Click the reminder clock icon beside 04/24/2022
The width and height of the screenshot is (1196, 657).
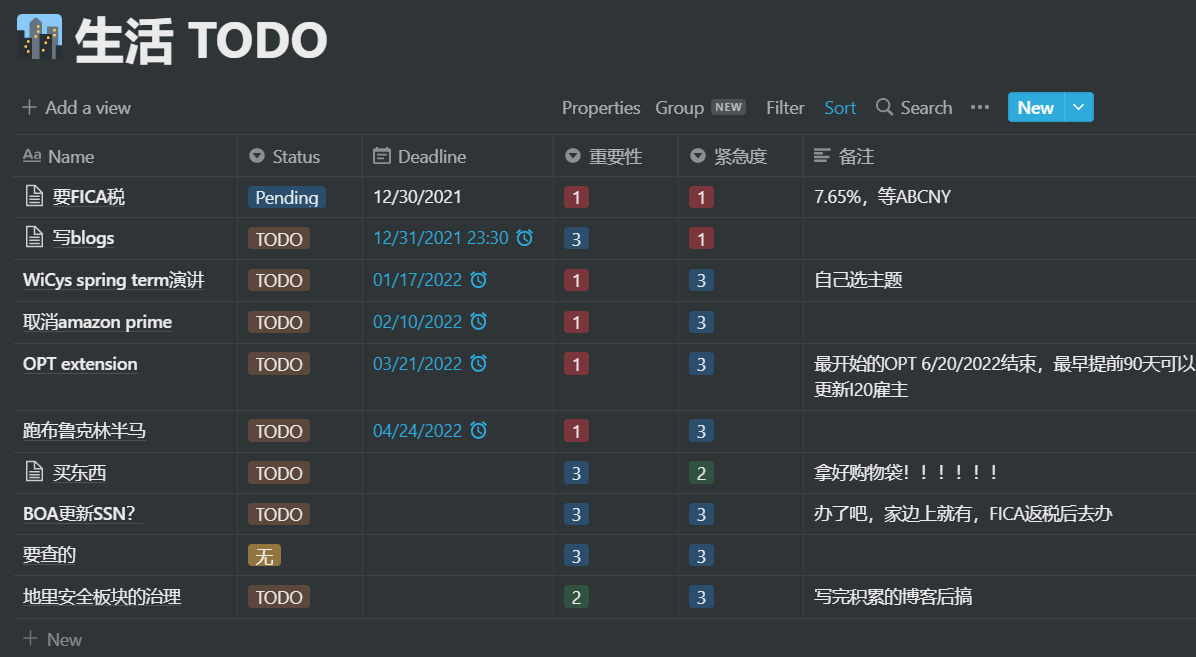click(478, 431)
